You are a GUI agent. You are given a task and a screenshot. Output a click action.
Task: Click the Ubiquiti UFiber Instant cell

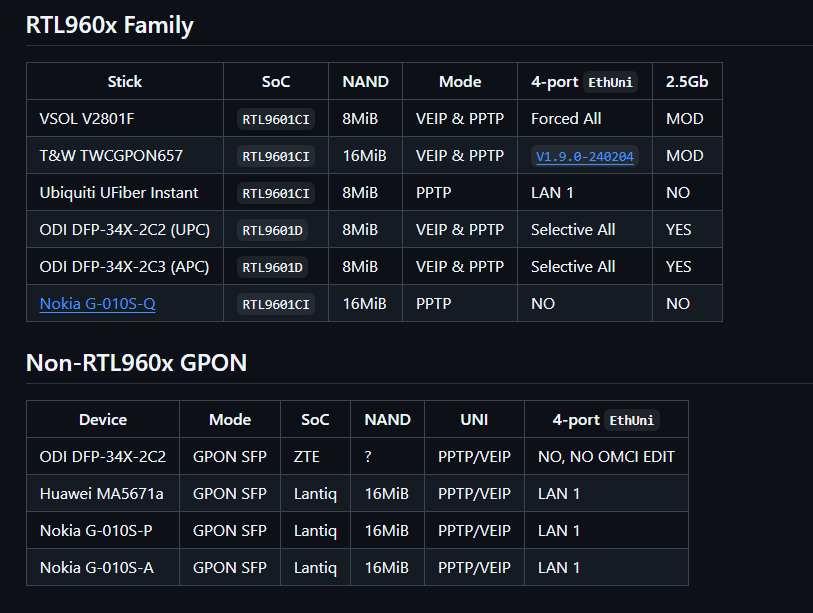pyautogui.click(x=125, y=192)
